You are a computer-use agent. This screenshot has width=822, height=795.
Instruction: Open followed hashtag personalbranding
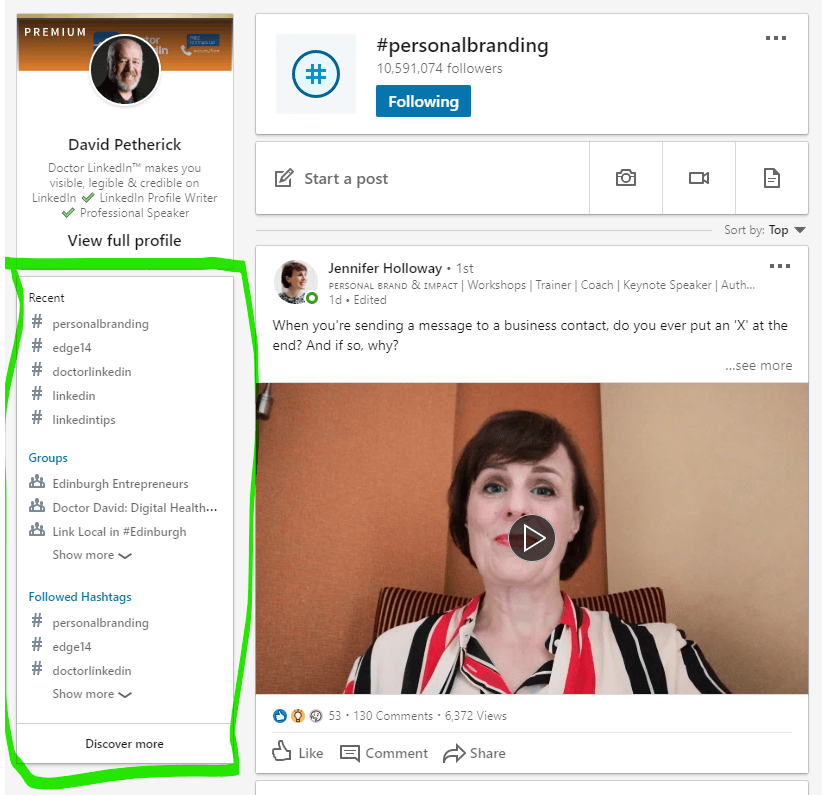(x=100, y=622)
